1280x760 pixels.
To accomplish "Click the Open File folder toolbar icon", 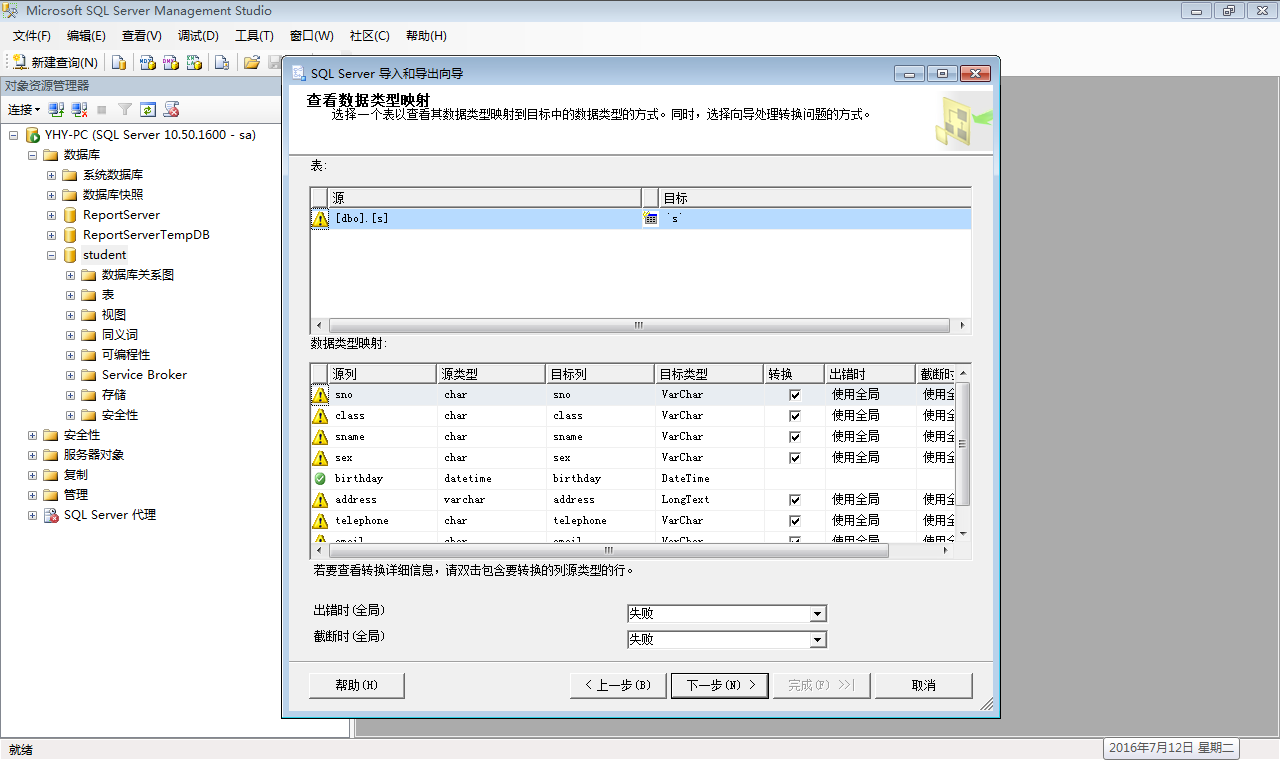I will coord(252,62).
